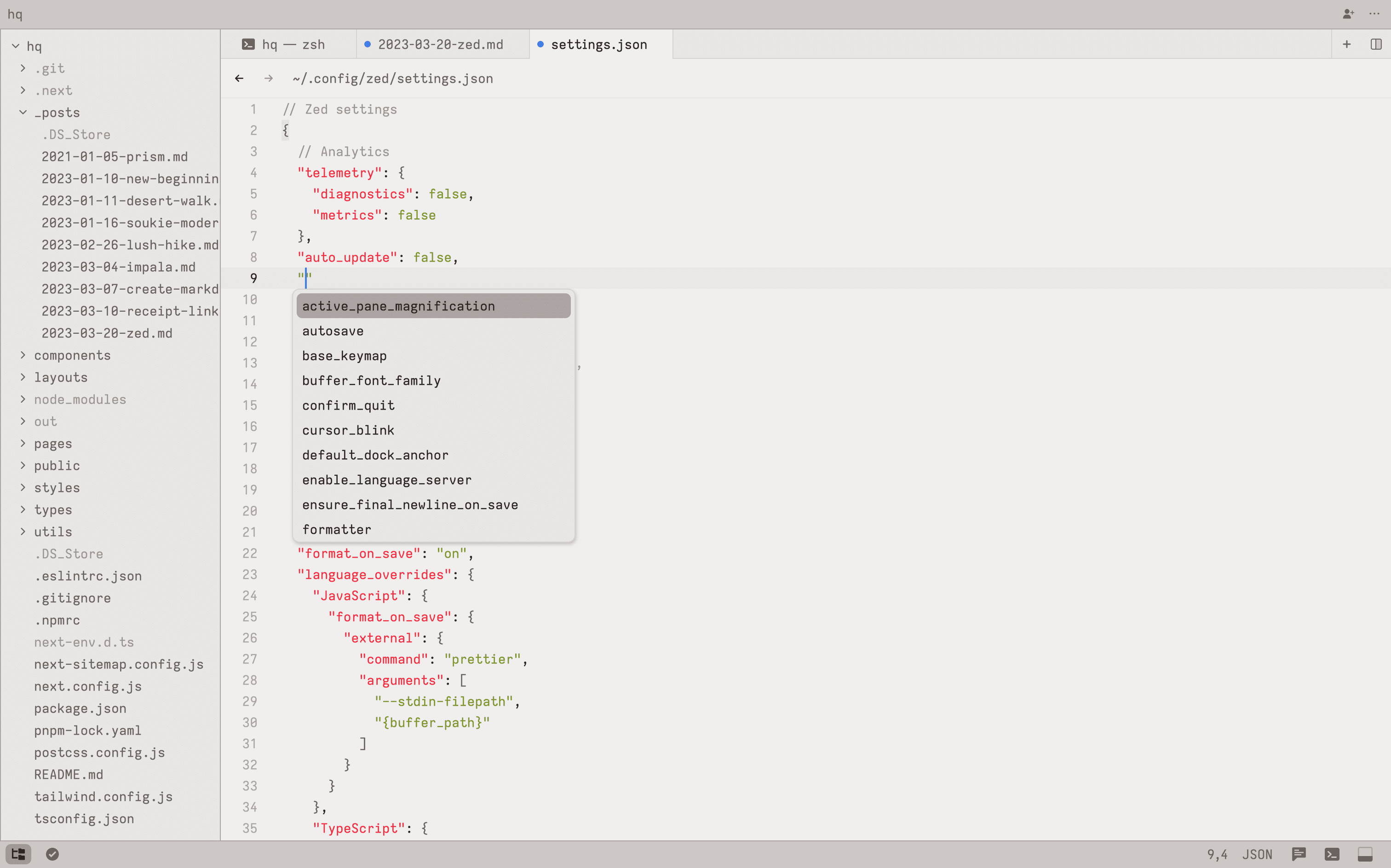Open the terminal icon in status bar

click(1332, 854)
